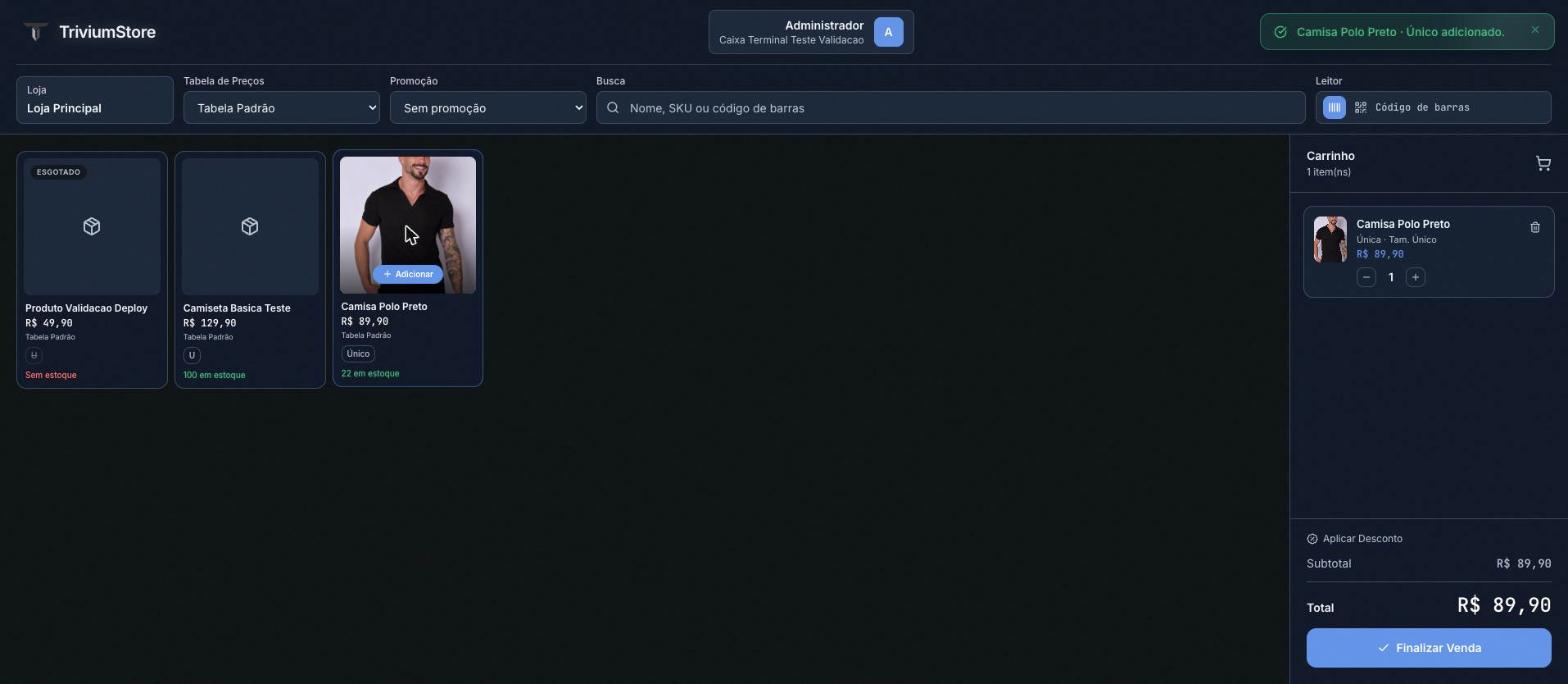This screenshot has width=1568, height=684.
Task: Select size U on Camiseta Basica Teste
Action: tap(192, 355)
